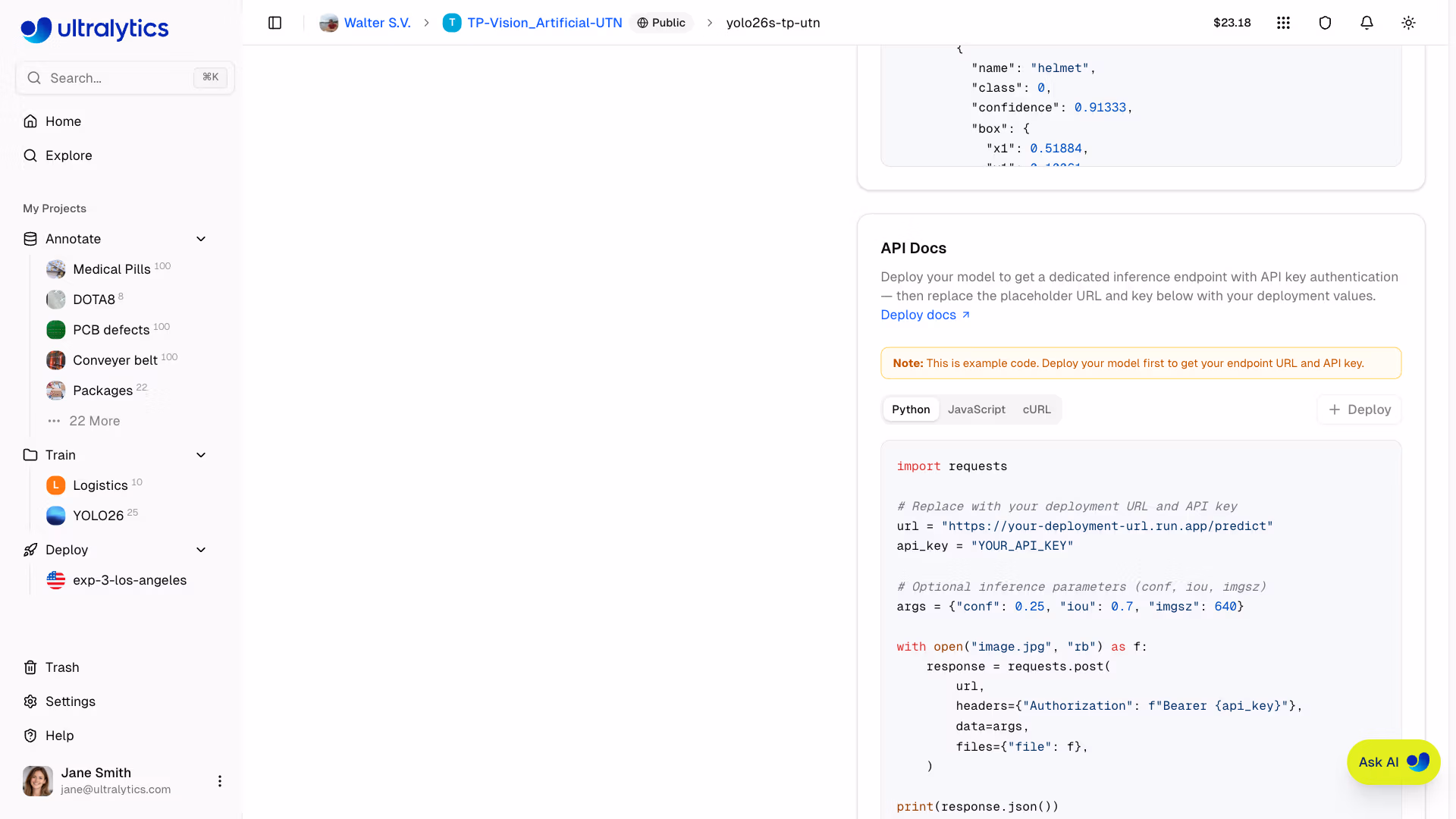The image size is (1456, 819).
Task: Click the Annotate database icon
Action: coord(30,239)
